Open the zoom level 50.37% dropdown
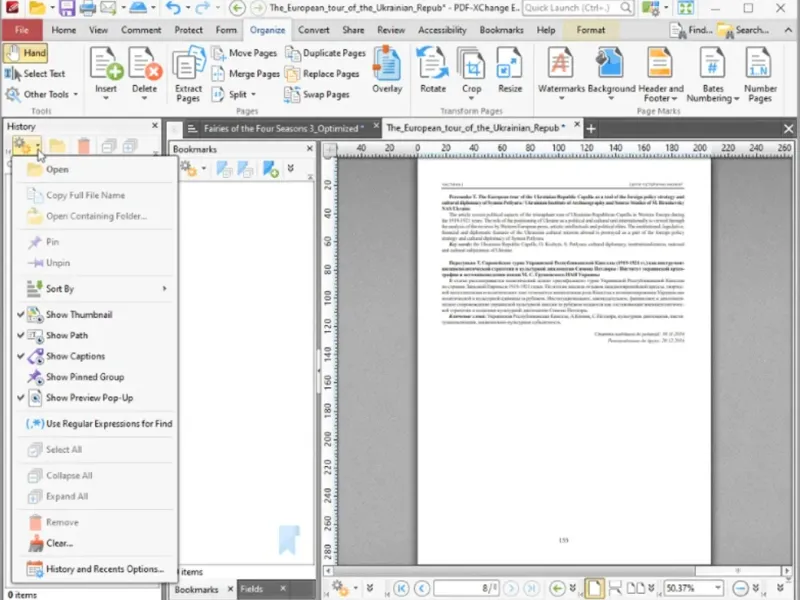This screenshot has width=800, height=600. (718, 588)
